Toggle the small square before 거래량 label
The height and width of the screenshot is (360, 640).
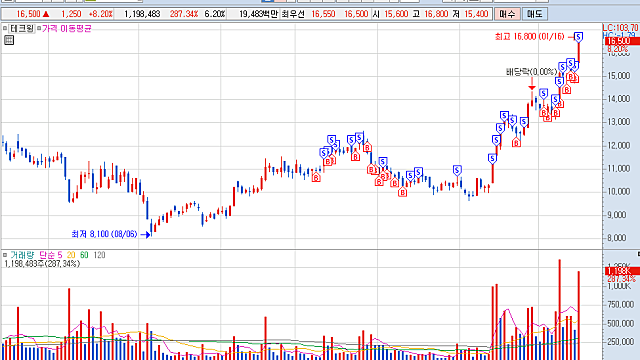point(5,255)
